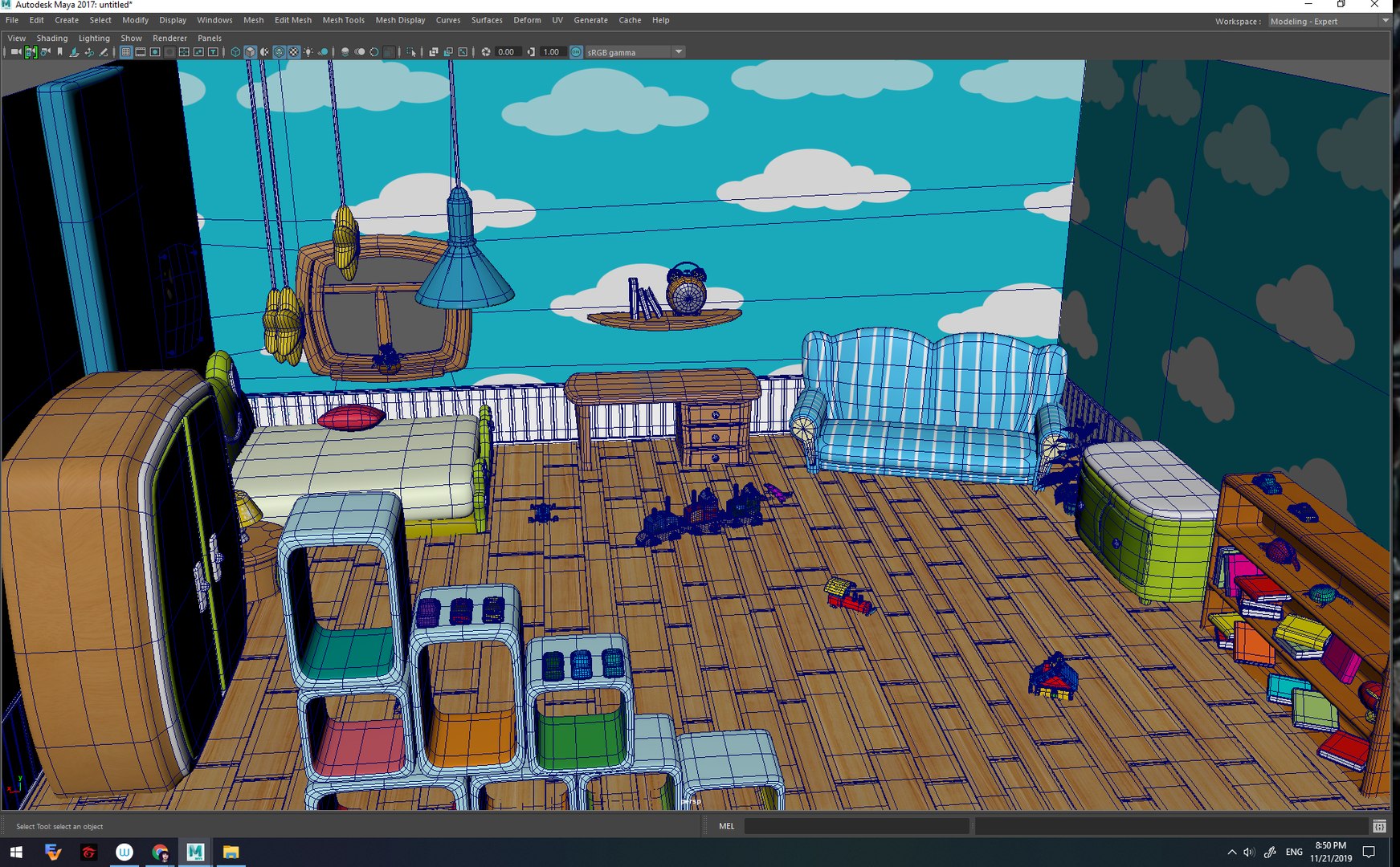1400x867 pixels.
Task: Click the Exposure icon beside the 0.00 field
Action: (486, 52)
